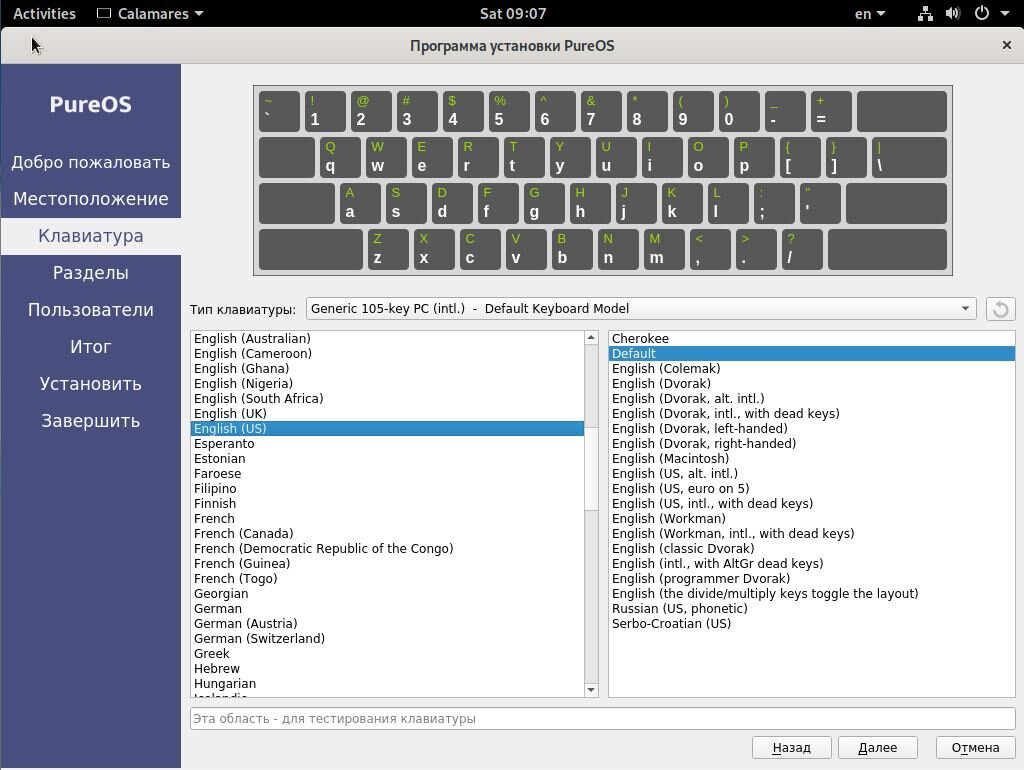Select Cherokee variant
Viewport: 1024px width, 770px height.
[812, 338]
